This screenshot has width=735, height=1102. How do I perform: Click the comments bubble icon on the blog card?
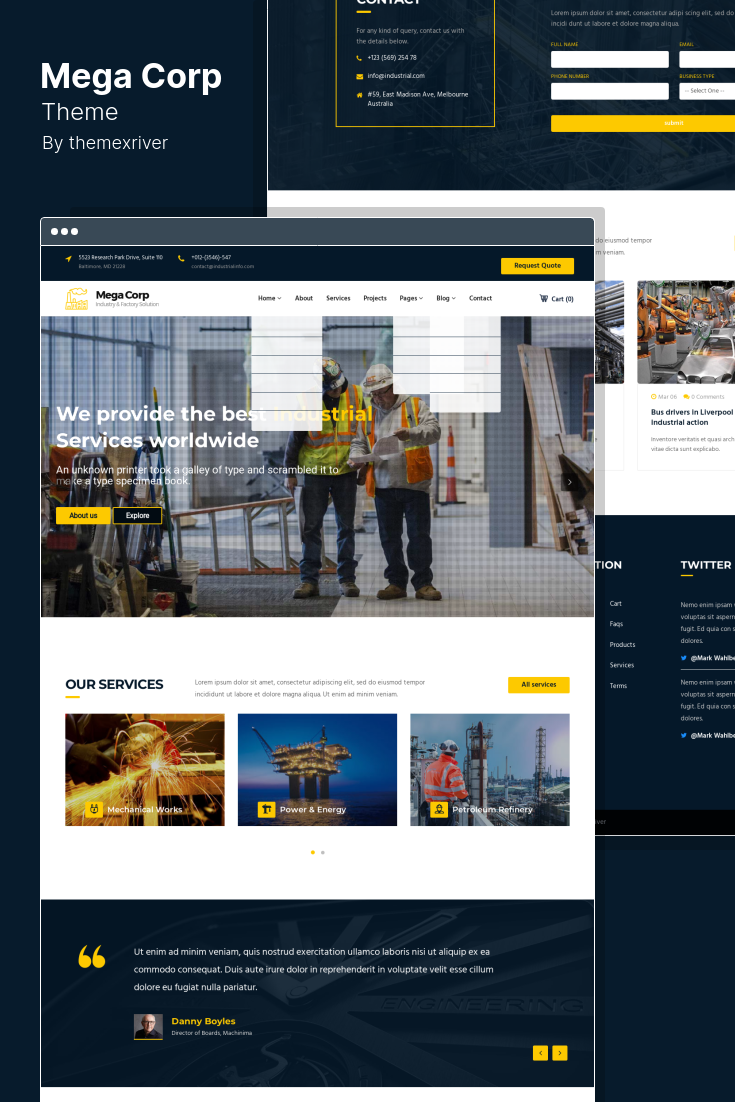[686, 397]
